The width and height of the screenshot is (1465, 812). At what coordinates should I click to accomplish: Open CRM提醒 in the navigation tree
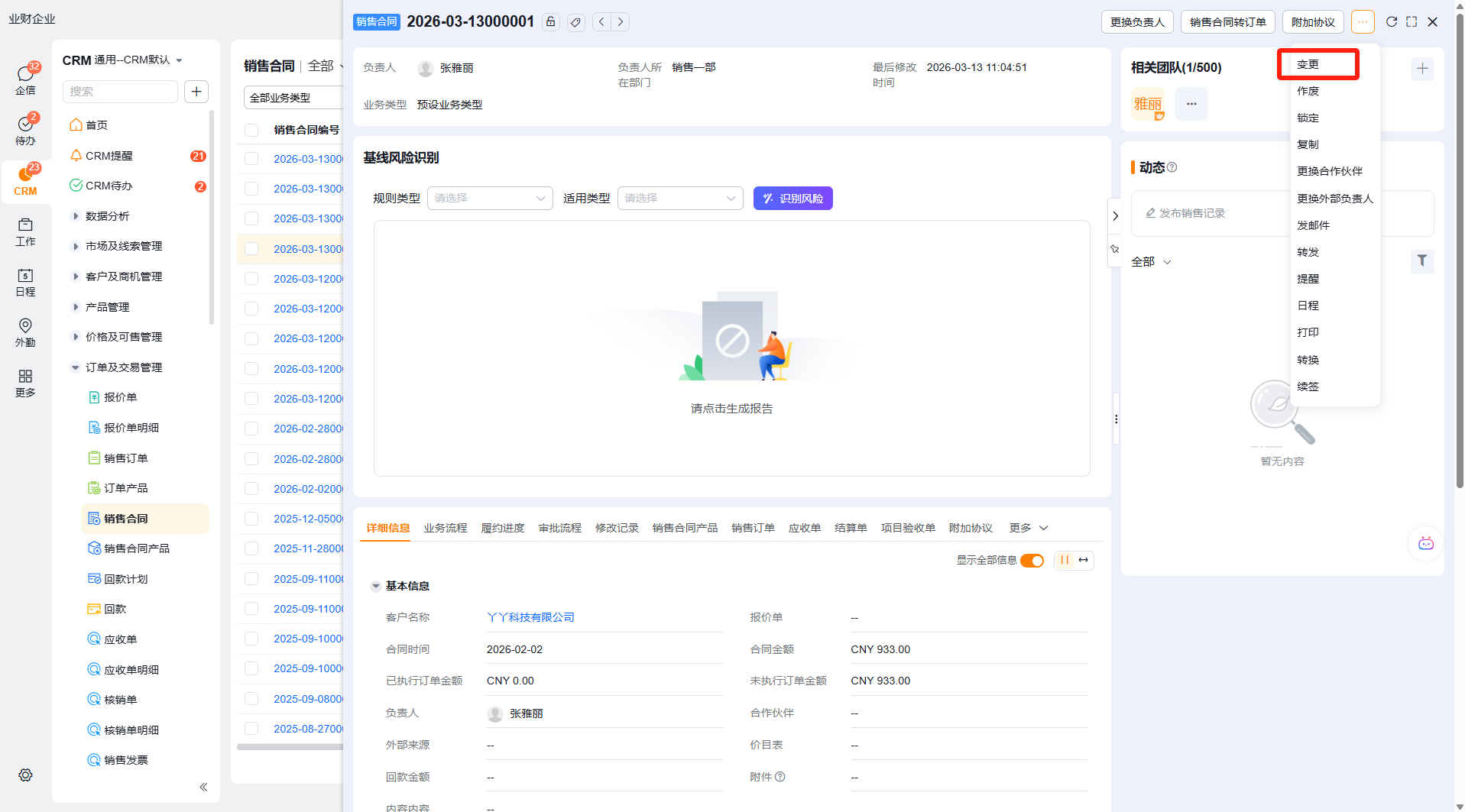109,156
